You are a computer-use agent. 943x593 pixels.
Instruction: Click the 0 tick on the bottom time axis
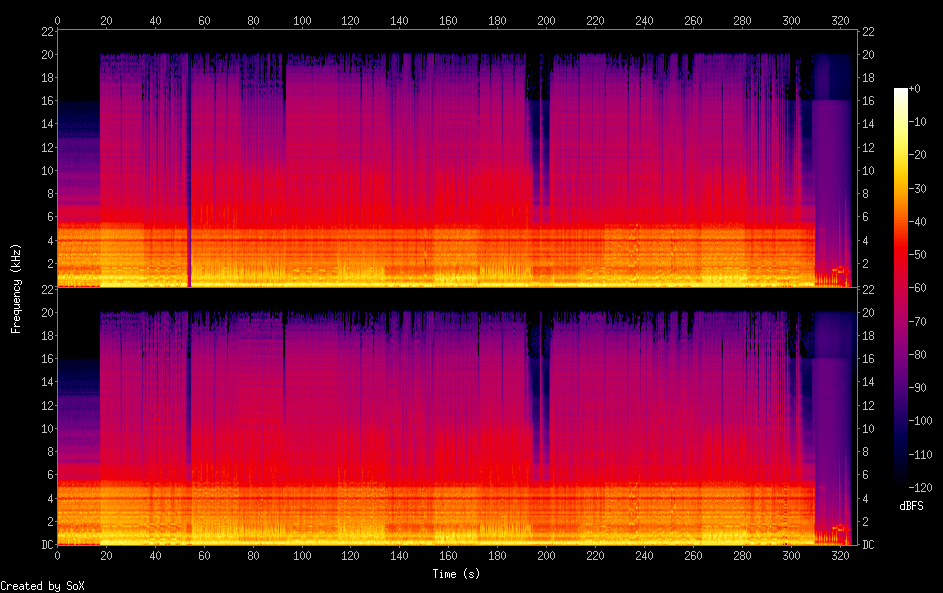click(57, 555)
